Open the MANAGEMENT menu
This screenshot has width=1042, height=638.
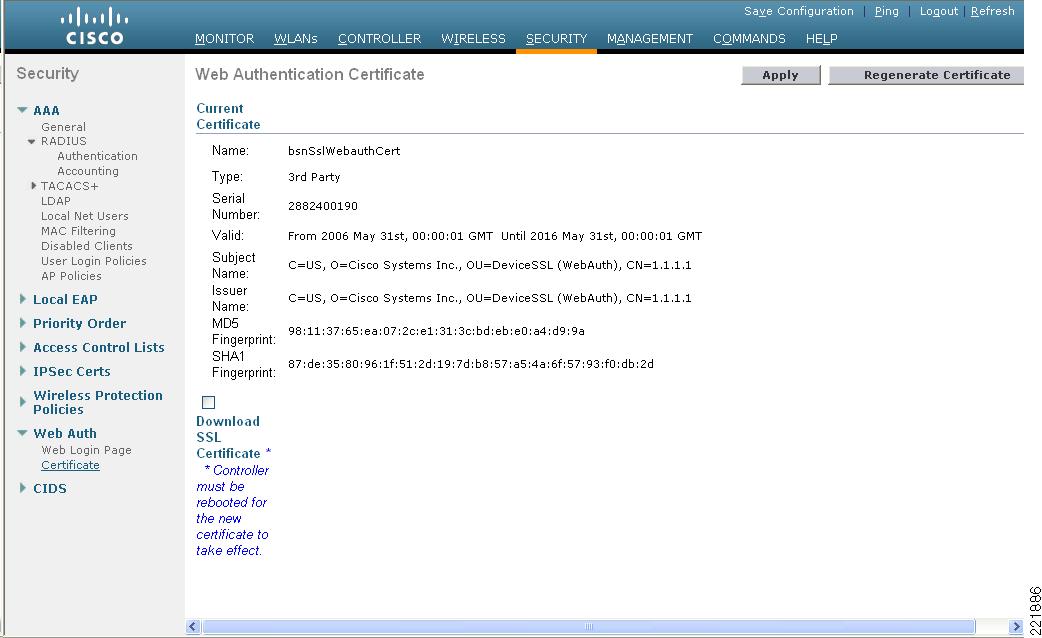coord(650,39)
